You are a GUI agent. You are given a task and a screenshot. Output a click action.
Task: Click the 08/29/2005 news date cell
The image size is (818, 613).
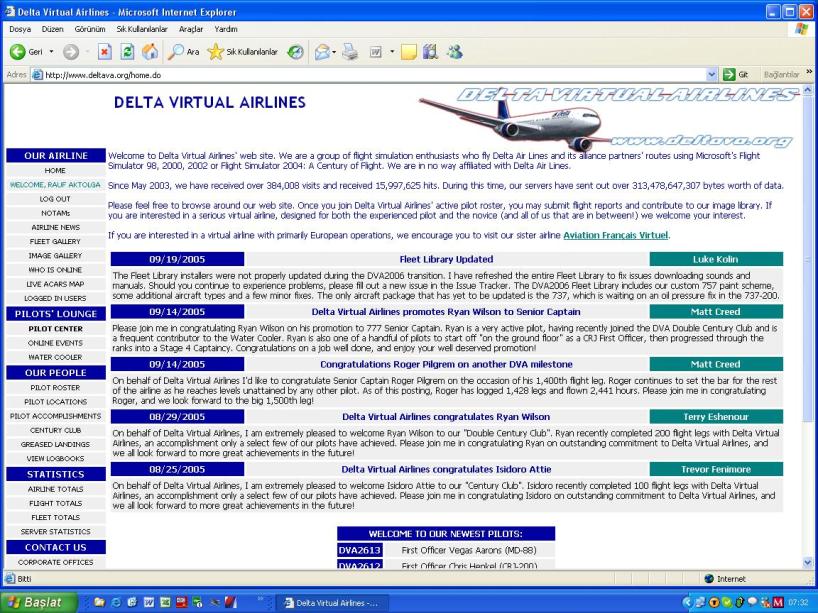(x=177, y=417)
